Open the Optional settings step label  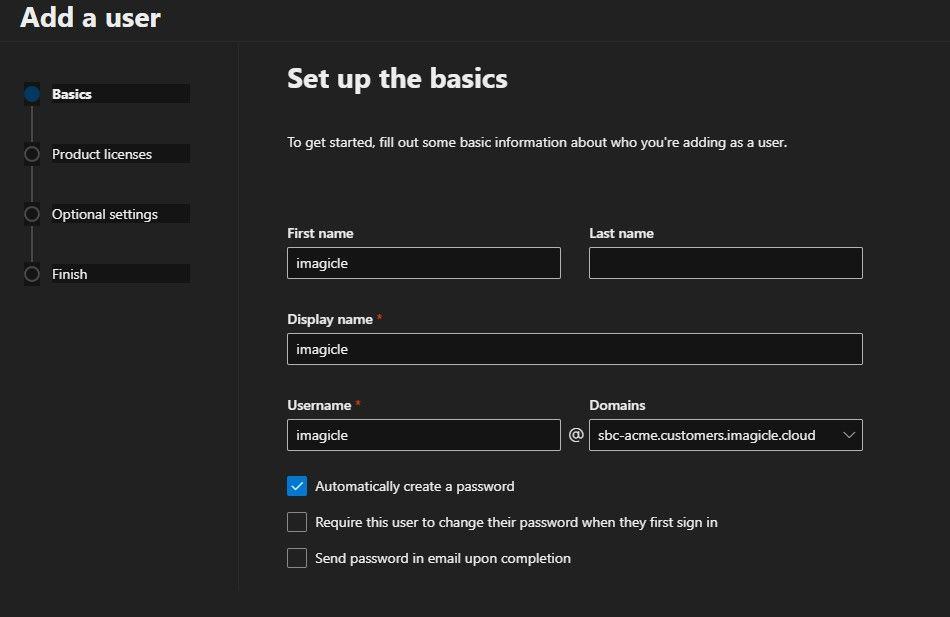[105, 214]
